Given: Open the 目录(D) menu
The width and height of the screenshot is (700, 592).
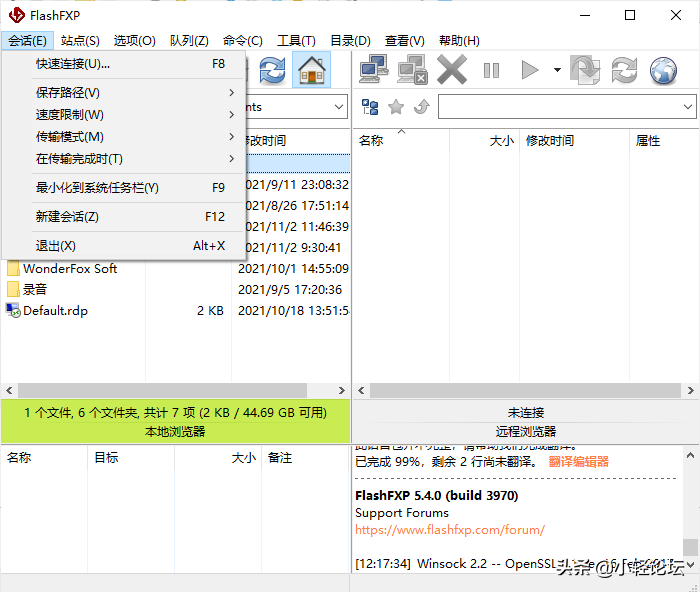Looking at the screenshot, I should pos(350,41).
